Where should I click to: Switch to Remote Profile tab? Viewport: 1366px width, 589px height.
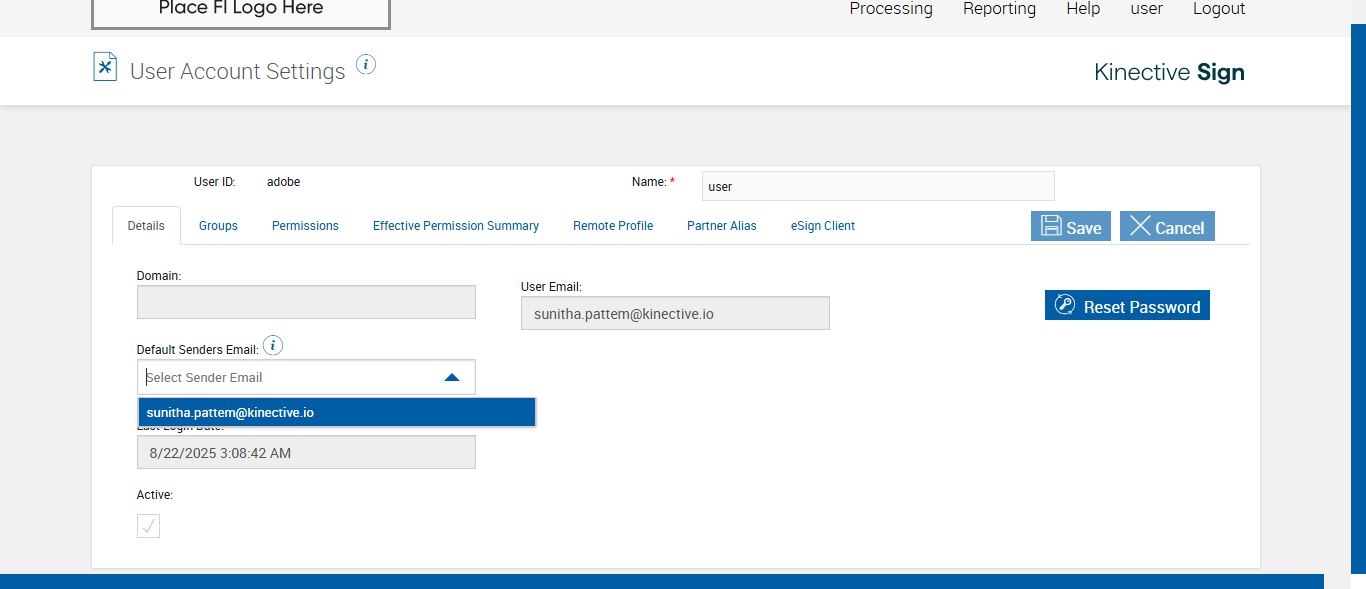click(613, 226)
